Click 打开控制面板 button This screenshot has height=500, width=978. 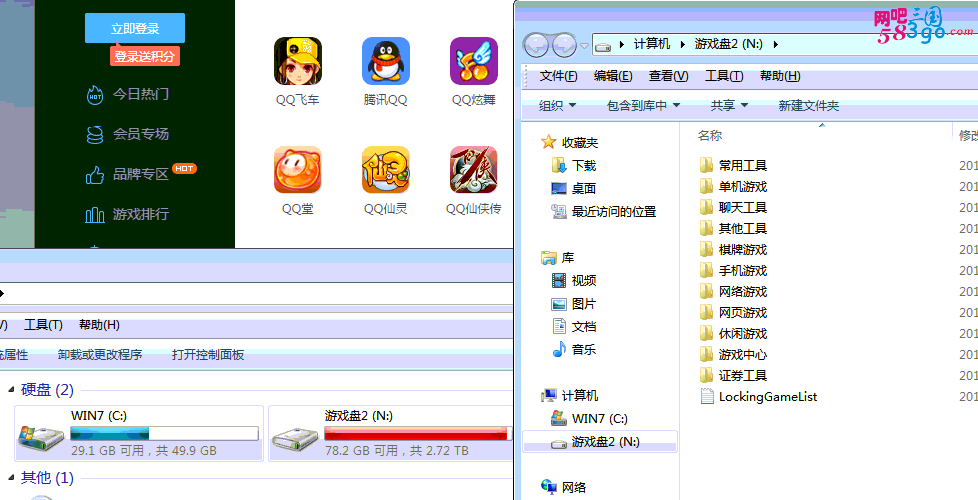tap(208, 355)
